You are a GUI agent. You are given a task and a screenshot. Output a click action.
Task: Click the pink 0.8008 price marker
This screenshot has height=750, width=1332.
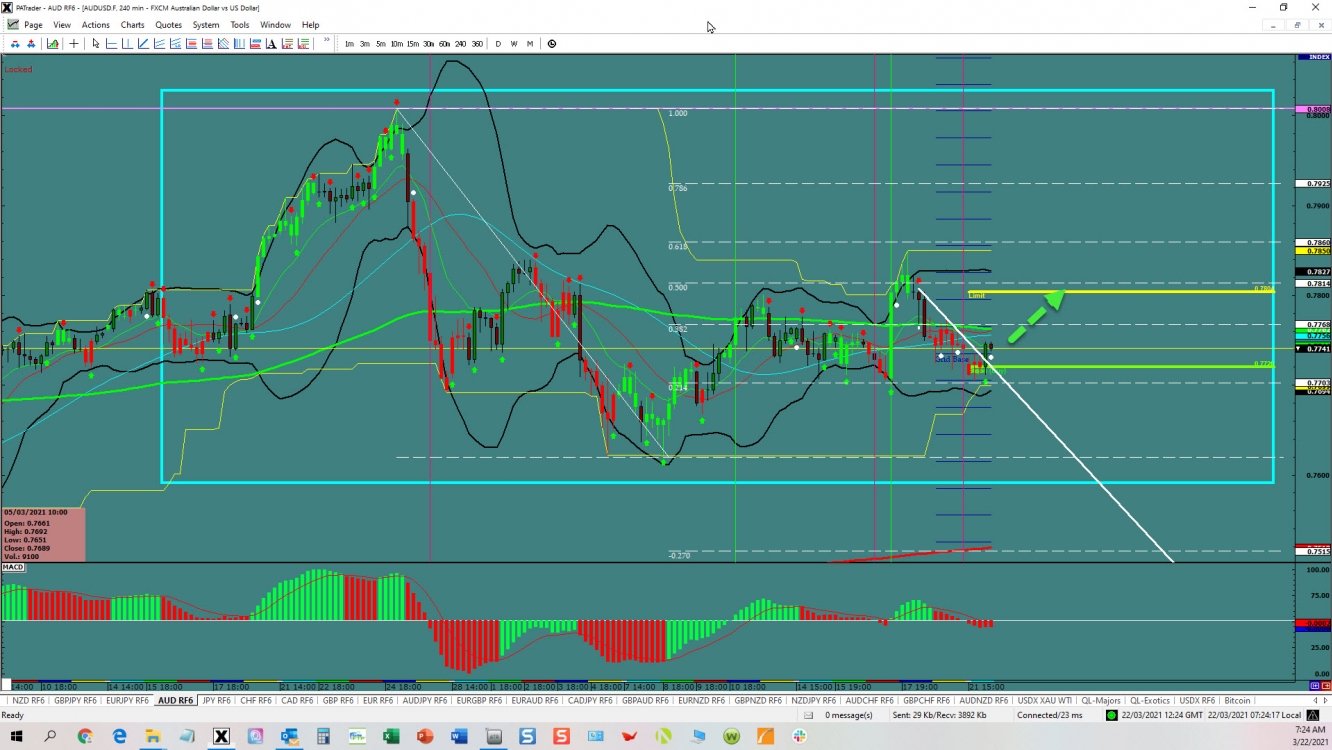click(1312, 109)
